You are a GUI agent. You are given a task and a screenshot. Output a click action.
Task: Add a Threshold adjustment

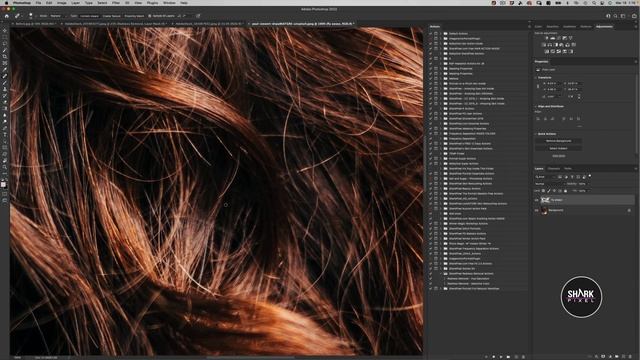pyautogui.click(x=558, y=51)
